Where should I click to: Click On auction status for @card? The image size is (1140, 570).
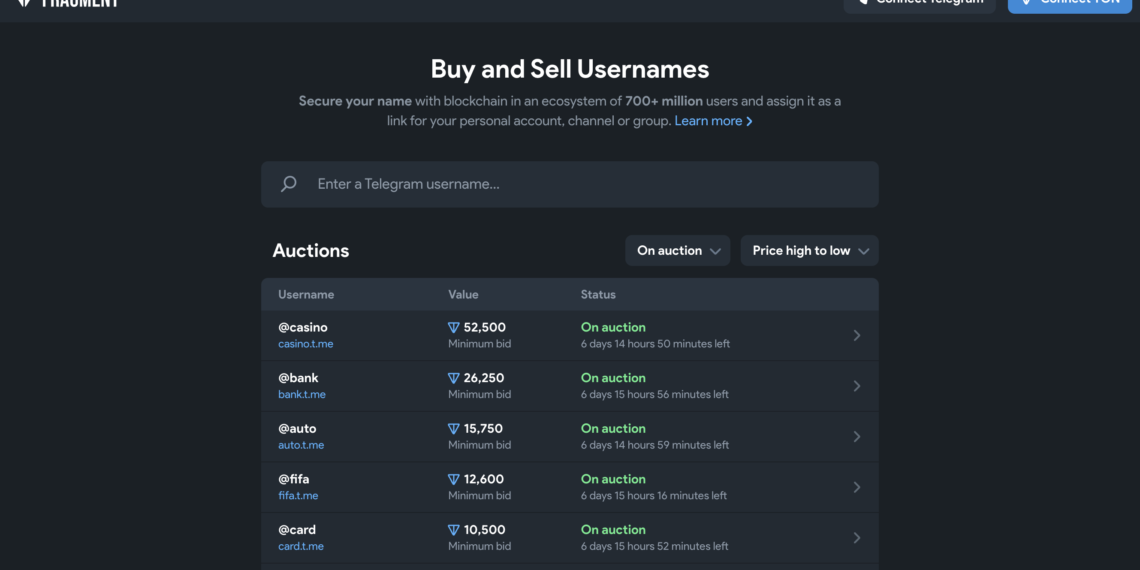(x=613, y=530)
